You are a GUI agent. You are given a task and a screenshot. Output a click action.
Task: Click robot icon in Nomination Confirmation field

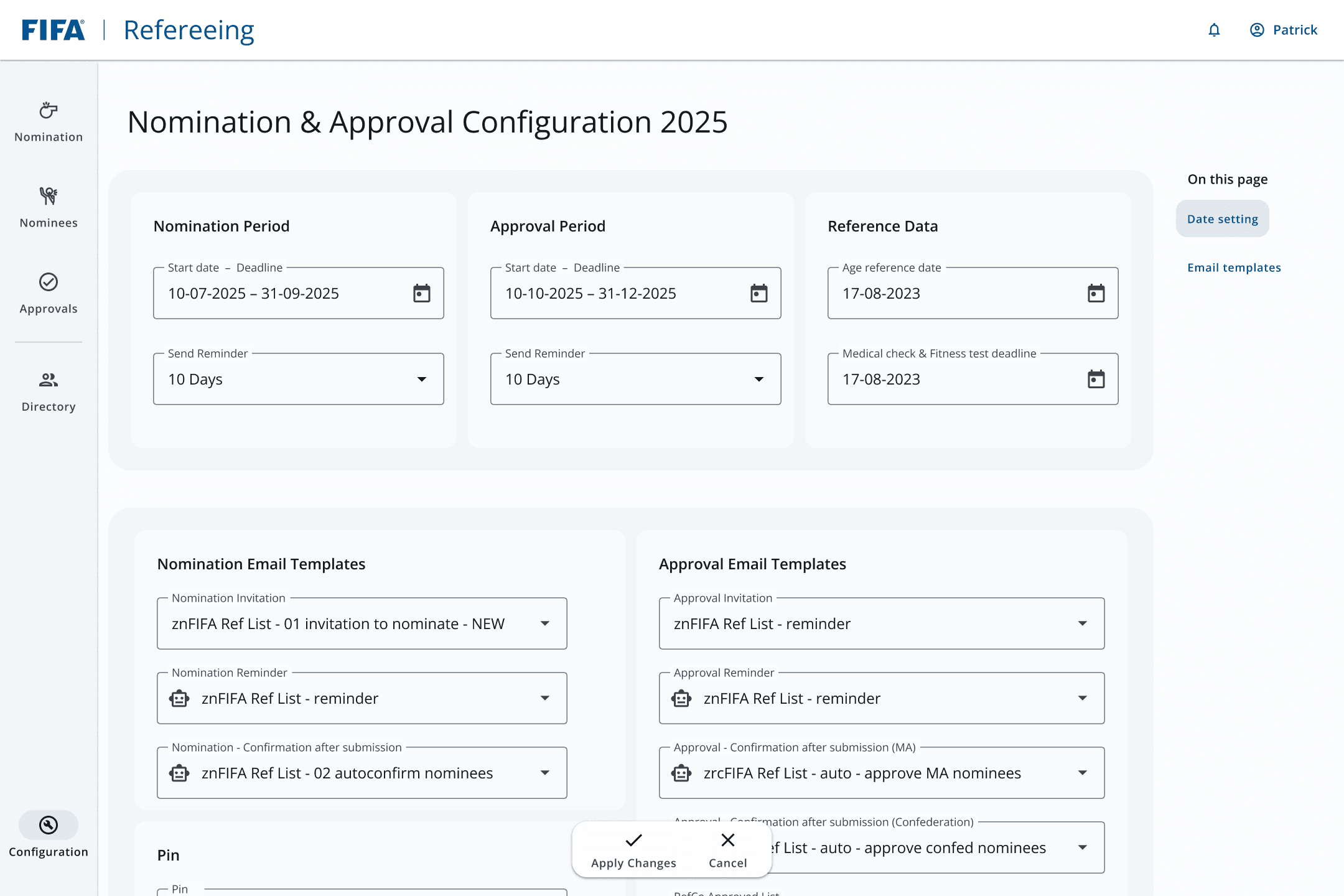[x=179, y=773]
